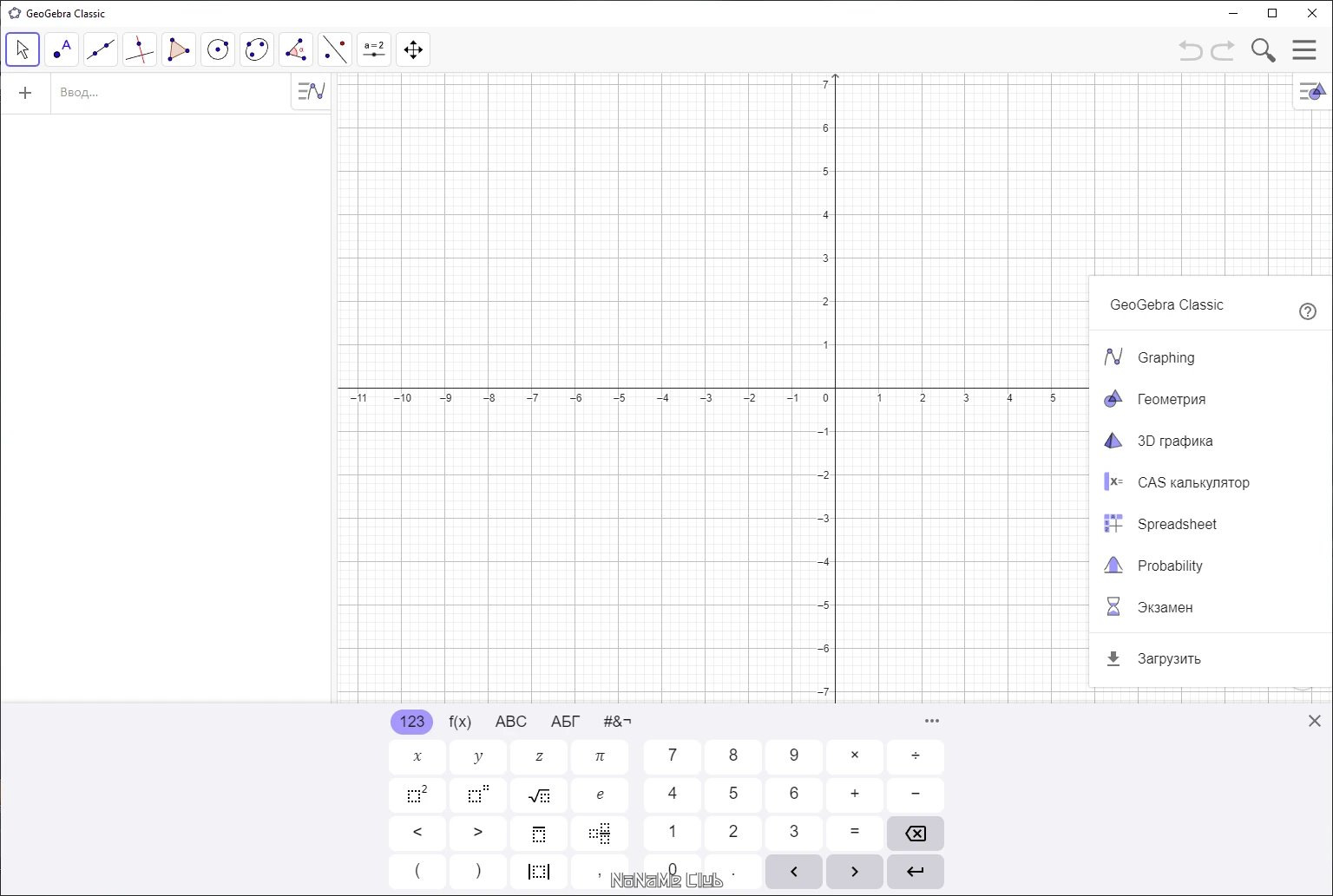This screenshot has width=1333, height=896.
Task: Tap the number 3 key
Action: pos(794,833)
